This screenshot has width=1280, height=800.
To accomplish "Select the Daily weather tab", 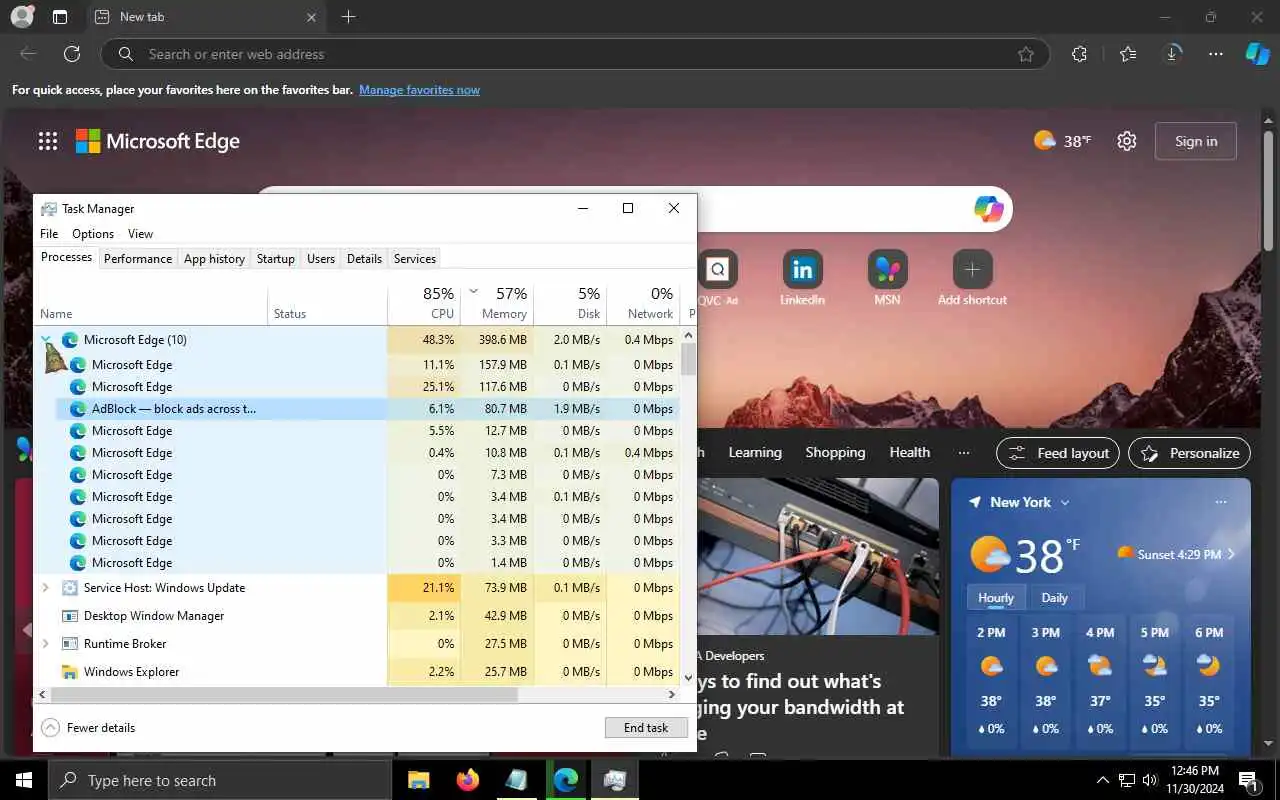I will point(1054,598).
